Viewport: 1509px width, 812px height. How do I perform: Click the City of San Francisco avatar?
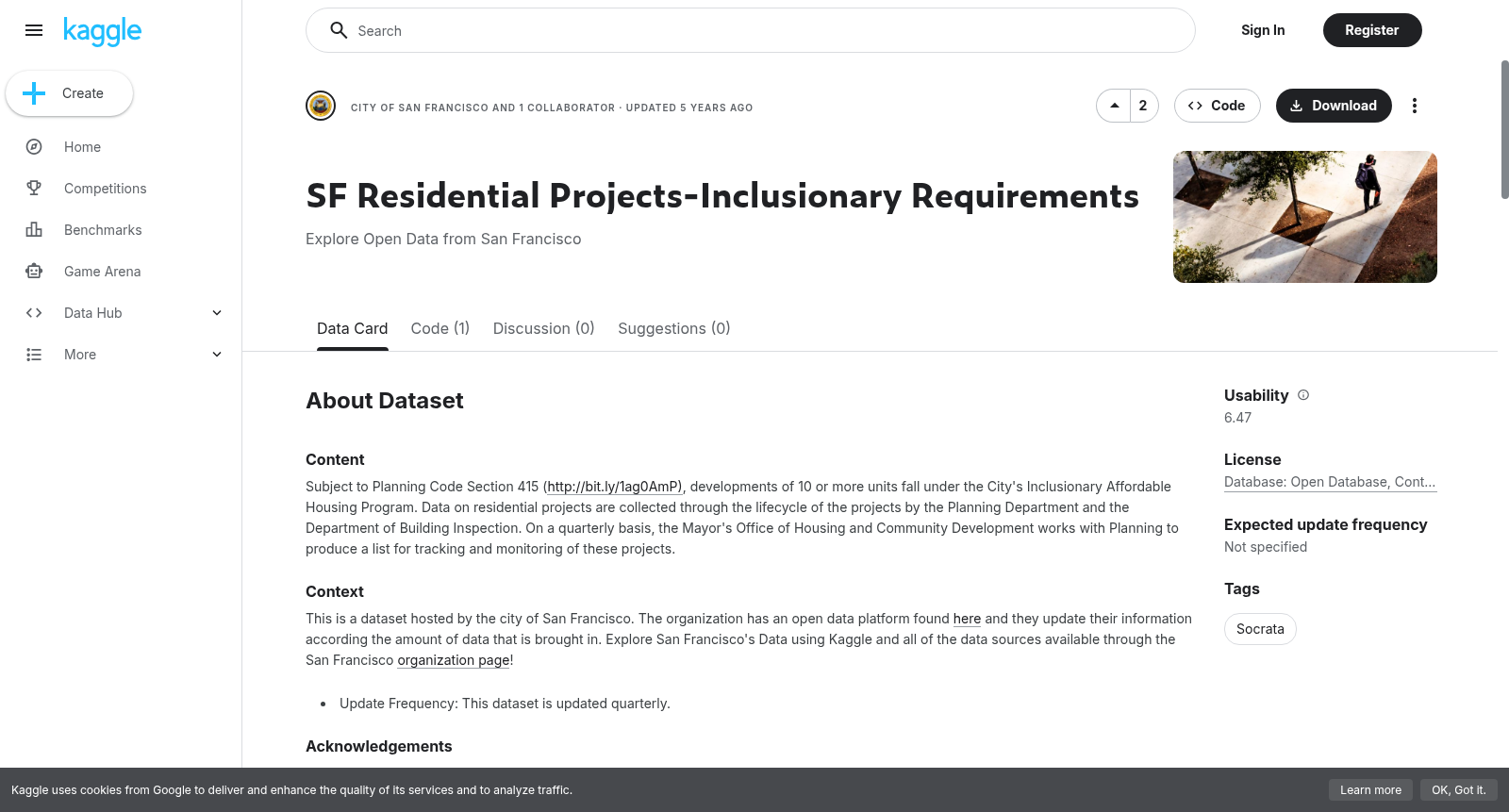321,106
